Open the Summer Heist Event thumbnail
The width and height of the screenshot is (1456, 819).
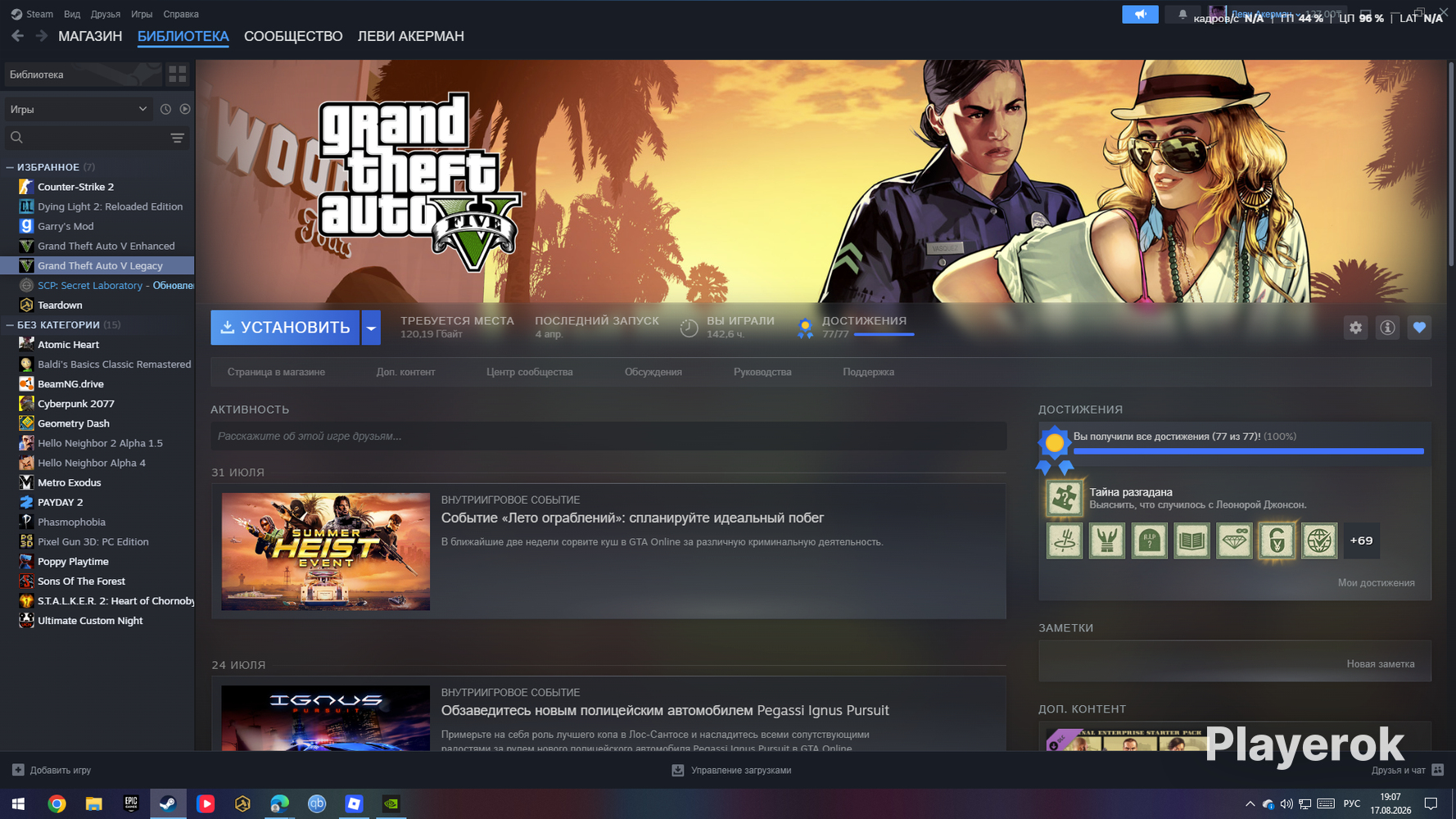coord(326,551)
